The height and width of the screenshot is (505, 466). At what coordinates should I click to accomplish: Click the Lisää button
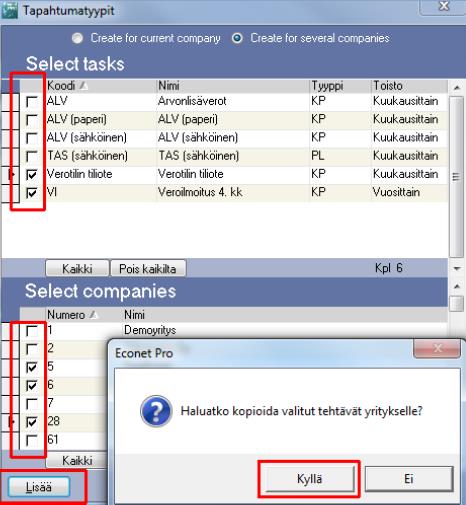(x=39, y=487)
